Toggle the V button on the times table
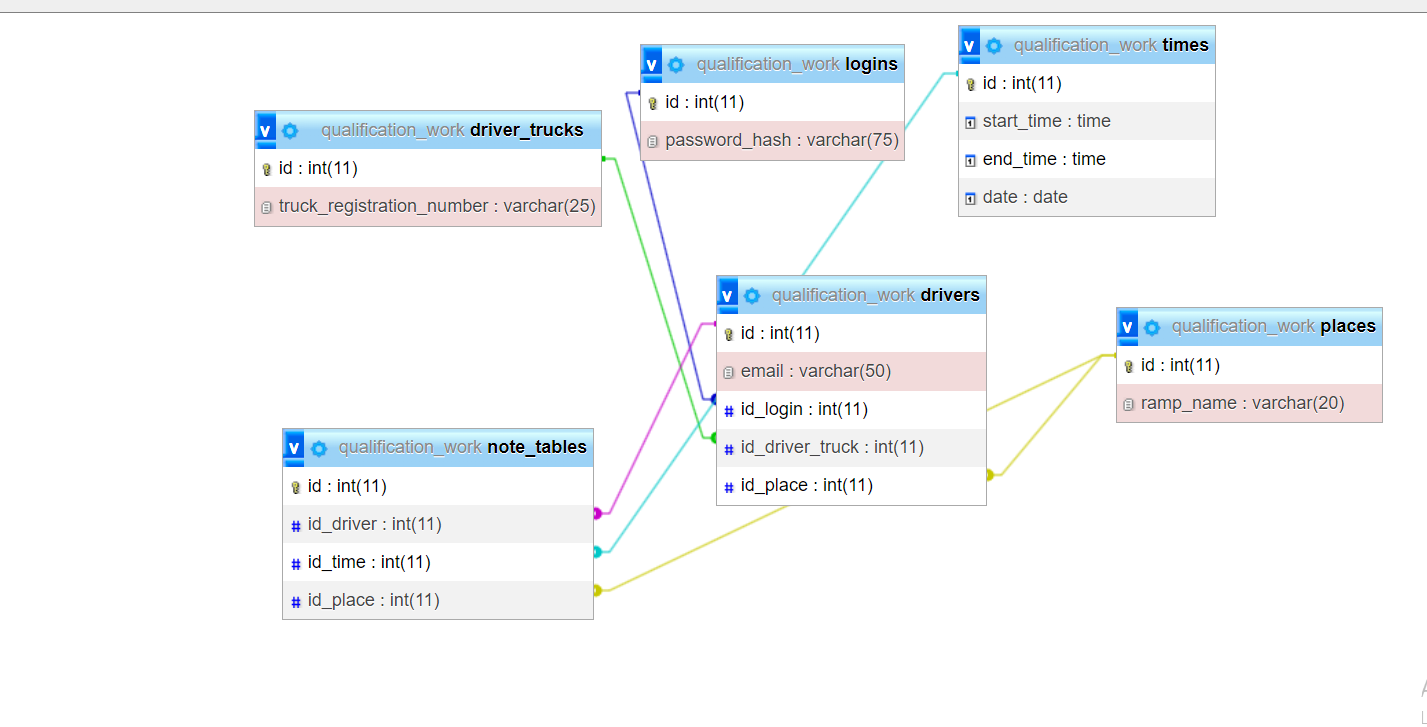This screenshot has width=1427, height=727. pyautogui.click(x=969, y=45)
